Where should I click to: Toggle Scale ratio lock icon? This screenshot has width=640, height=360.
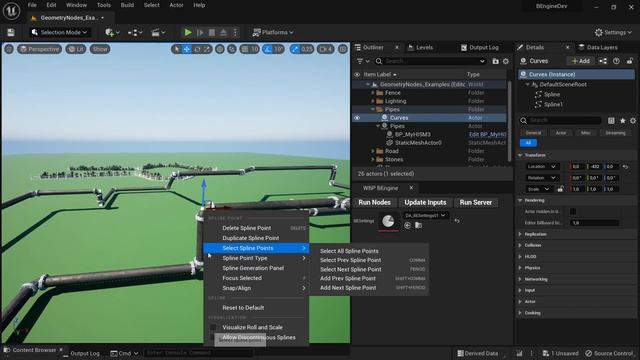(560, 189)
